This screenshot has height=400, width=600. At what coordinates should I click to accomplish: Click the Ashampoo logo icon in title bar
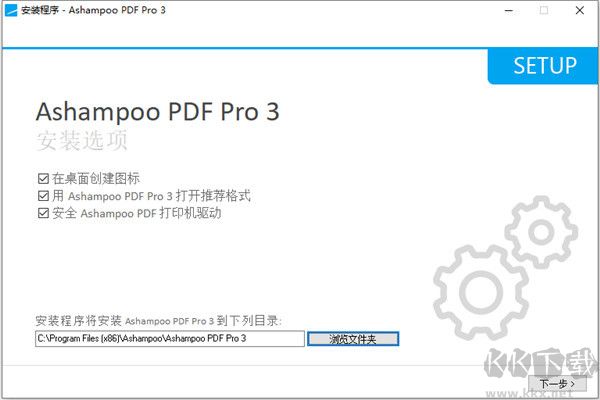(x=11, y=10)
